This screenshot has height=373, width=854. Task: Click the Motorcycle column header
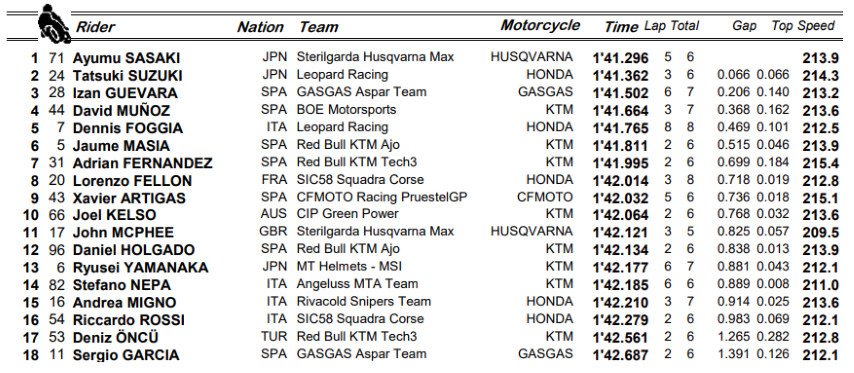tap(540, 26)
